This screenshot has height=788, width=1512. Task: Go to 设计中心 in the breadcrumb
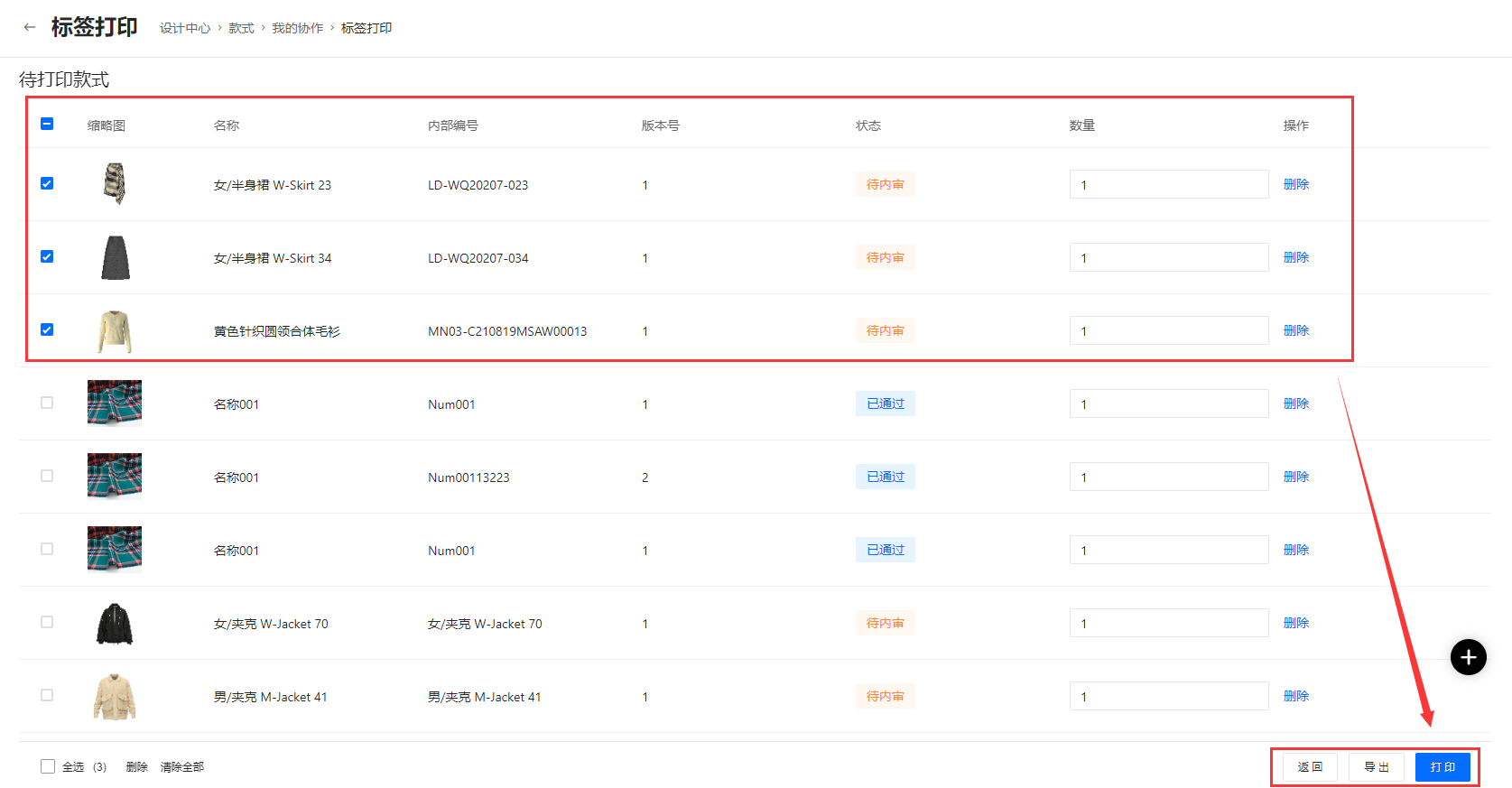click(x=185, y=28)
